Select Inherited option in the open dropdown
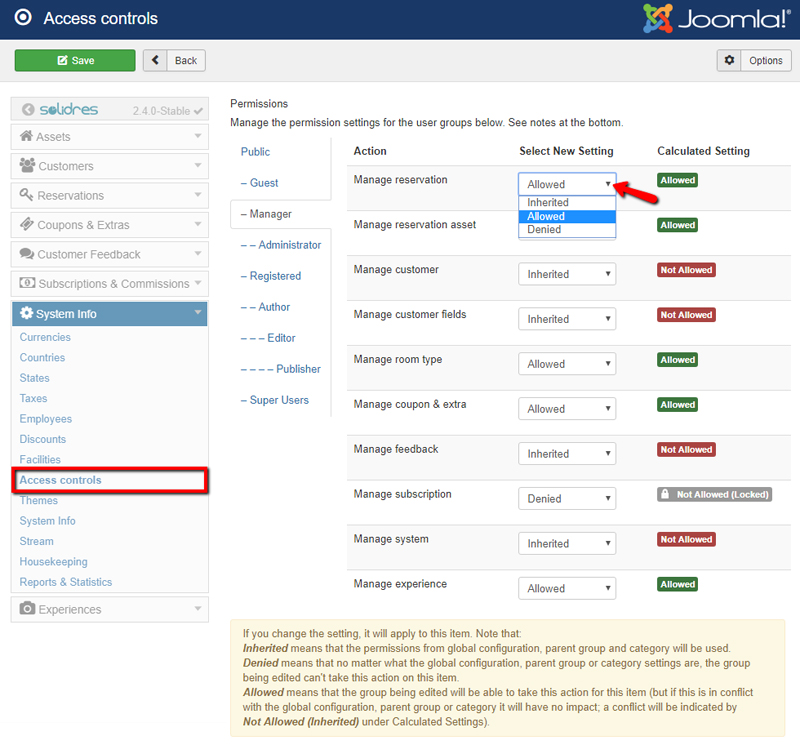 [548, 202]
